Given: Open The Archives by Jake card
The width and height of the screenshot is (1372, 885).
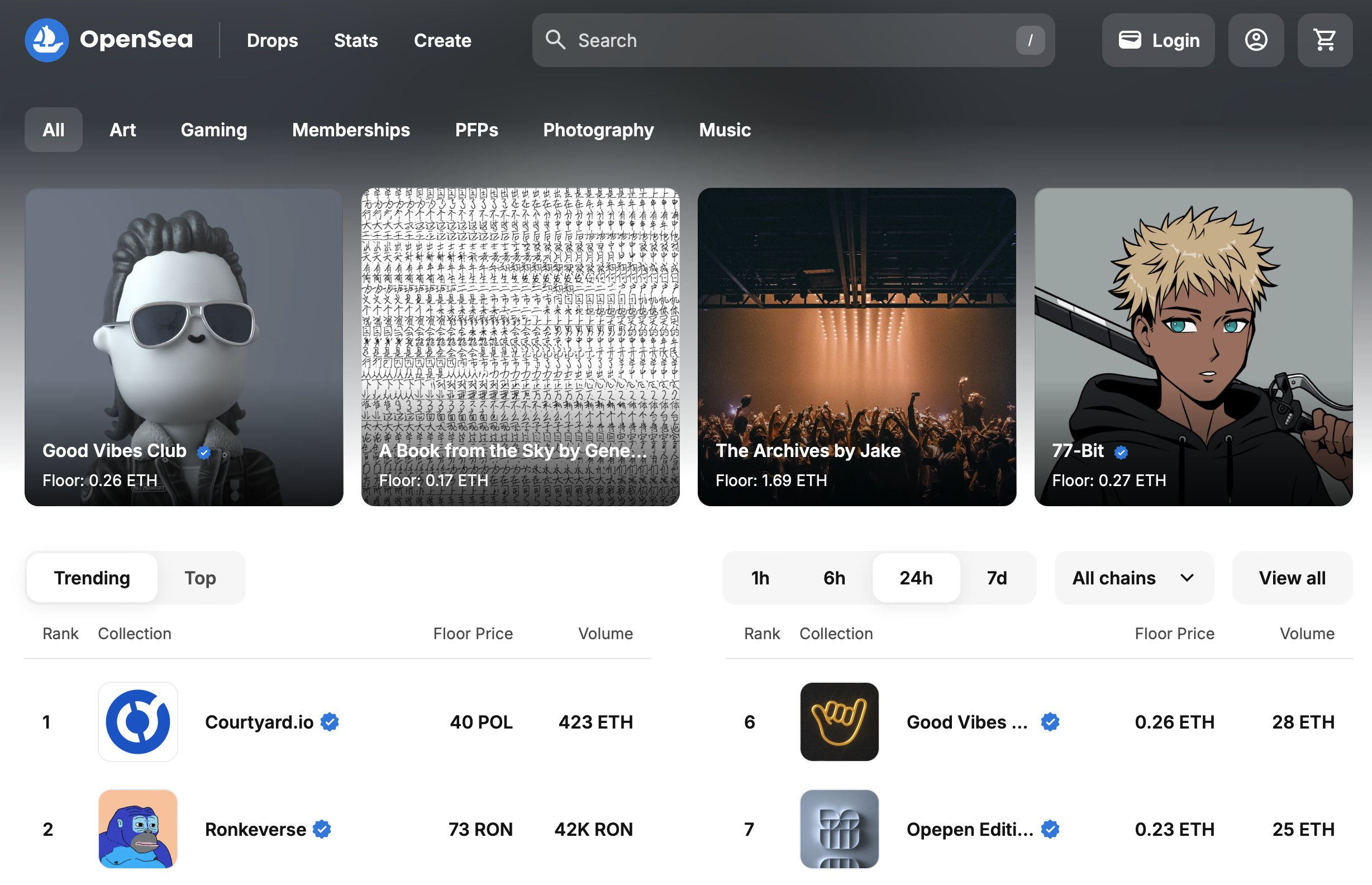Looking at the screenshot, I should [856, 347].
